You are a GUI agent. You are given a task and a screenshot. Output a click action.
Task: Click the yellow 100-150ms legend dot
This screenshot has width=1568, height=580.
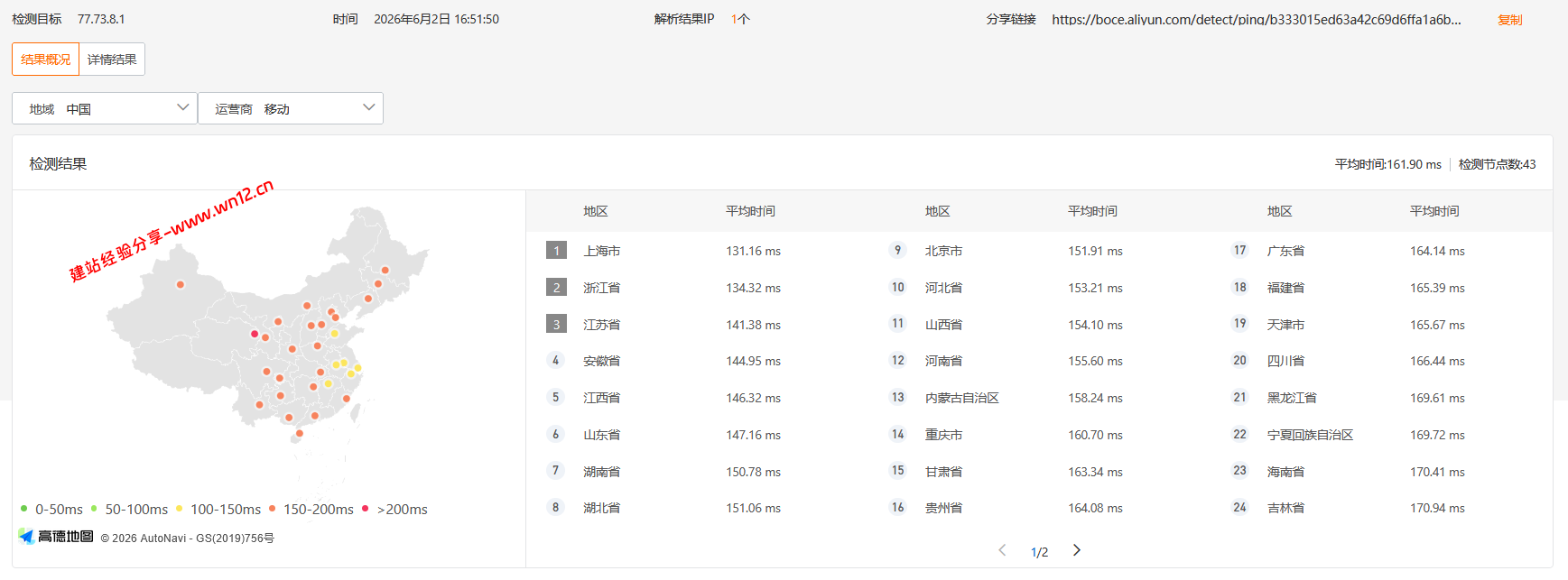click(180, 509)
